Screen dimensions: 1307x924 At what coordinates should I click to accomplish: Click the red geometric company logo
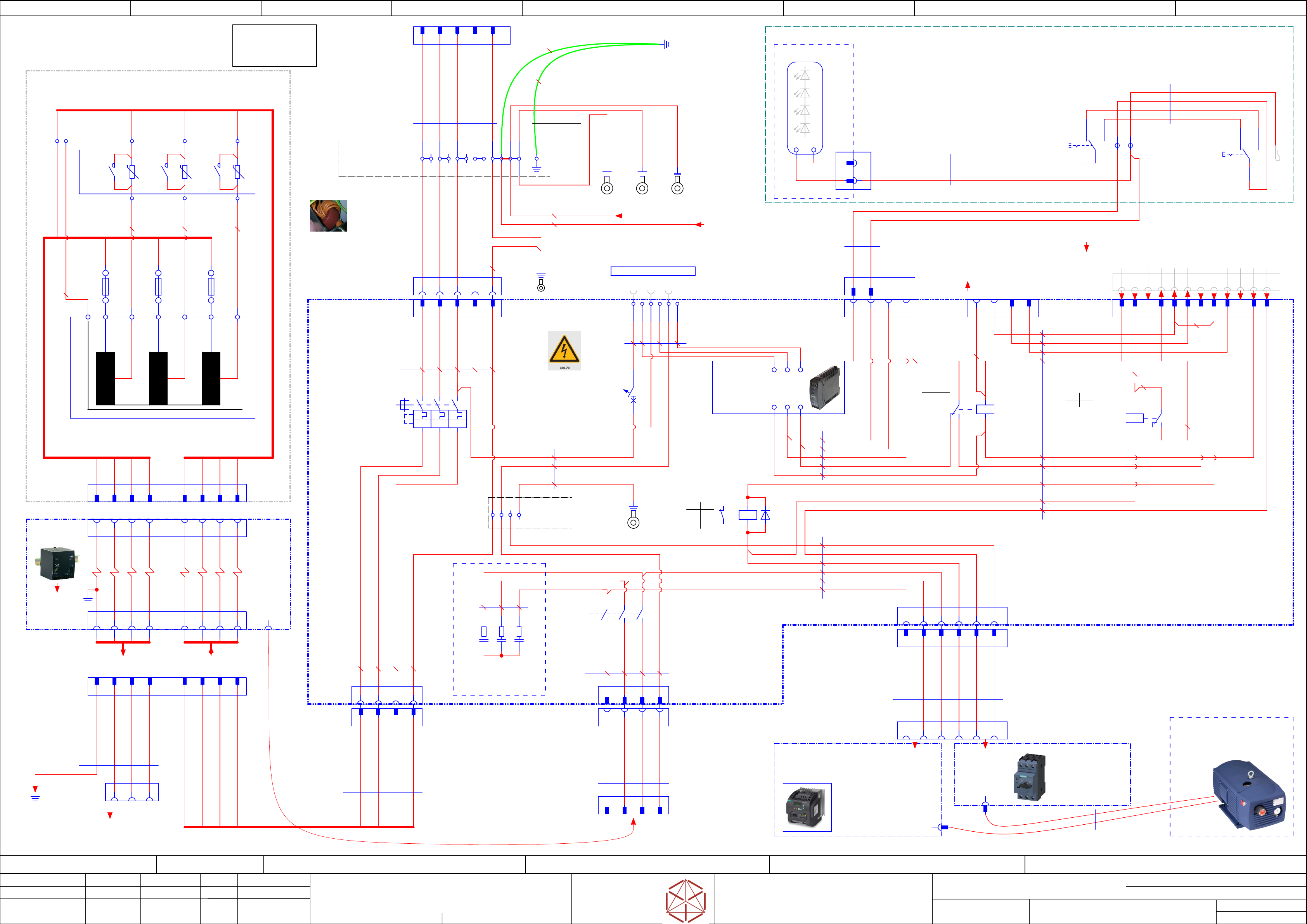[x=686, y=900]
